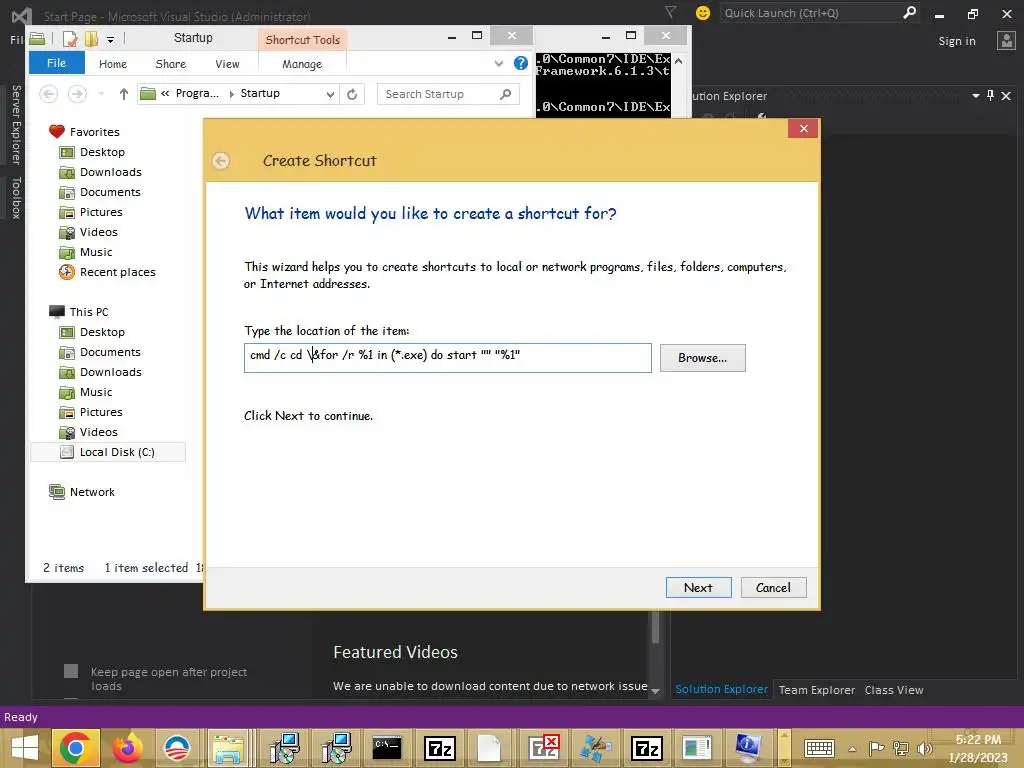Click the Progra... breadcrumb segment
Viewport: 1024px width, 768px height.
coord(197,93)
